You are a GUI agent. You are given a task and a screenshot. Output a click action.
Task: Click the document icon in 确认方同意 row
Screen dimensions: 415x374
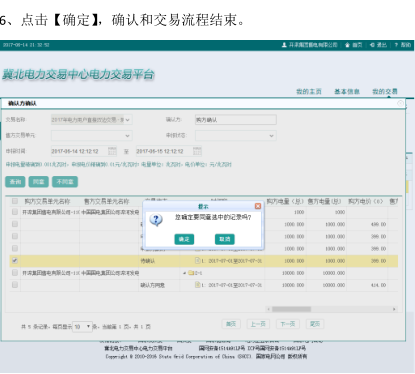click(198, 285)
